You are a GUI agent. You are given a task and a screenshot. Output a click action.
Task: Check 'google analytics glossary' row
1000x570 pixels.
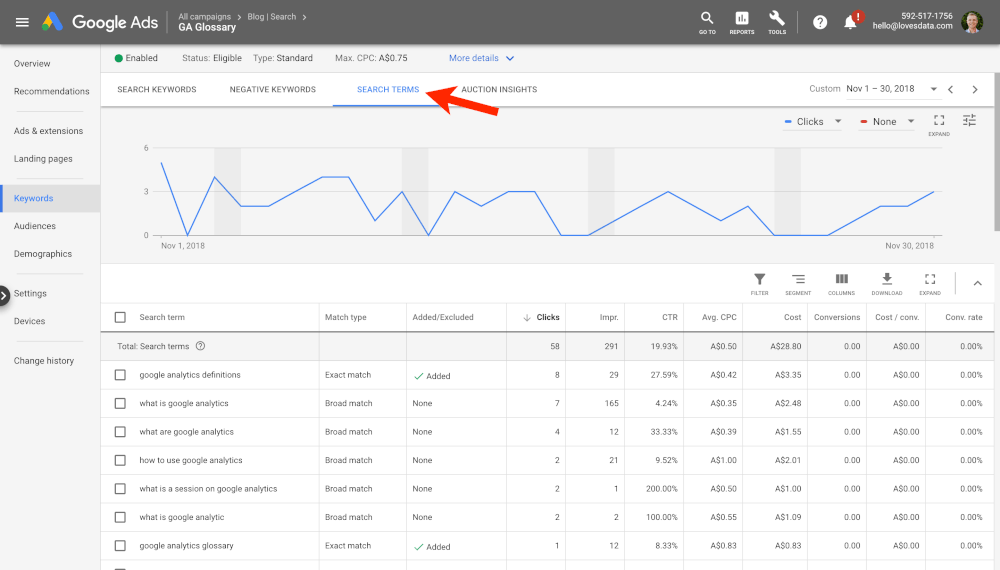(x=120, y=546)
